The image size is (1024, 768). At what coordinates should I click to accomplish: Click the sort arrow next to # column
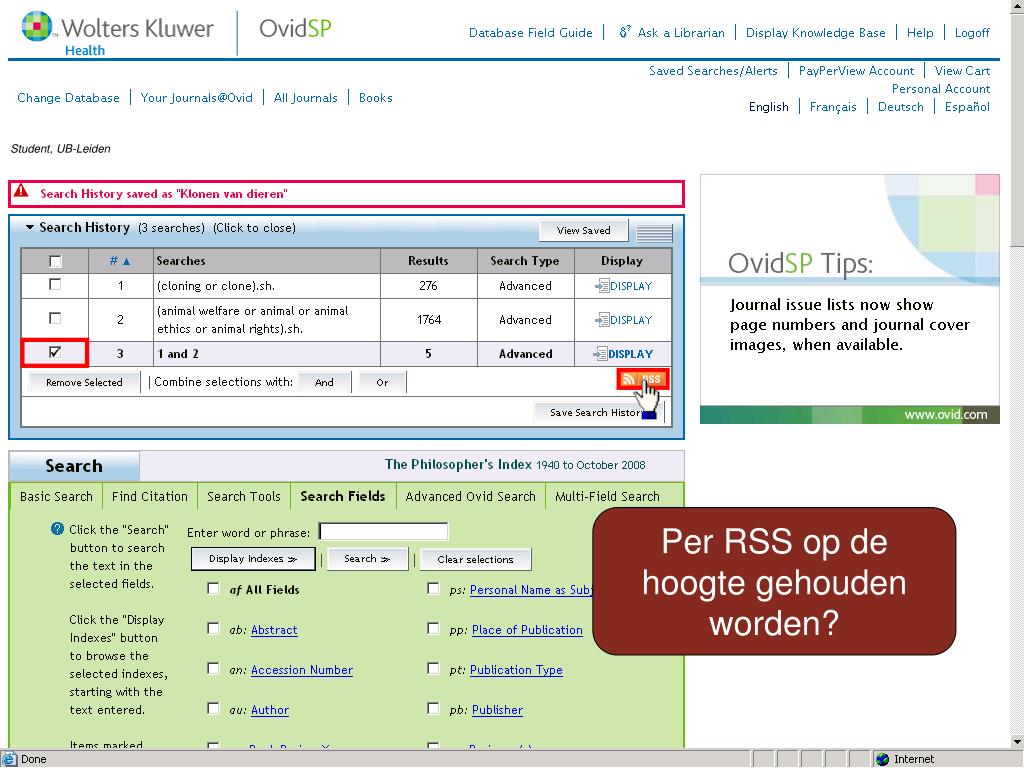(x=127, y=261)
